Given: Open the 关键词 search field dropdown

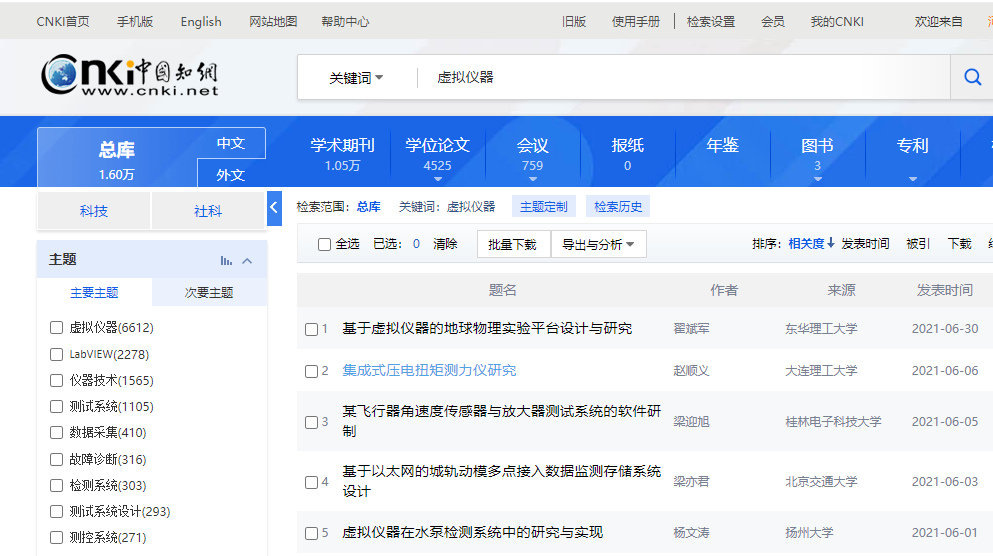Looking at the screenshot, I should [x=357, y=78].
